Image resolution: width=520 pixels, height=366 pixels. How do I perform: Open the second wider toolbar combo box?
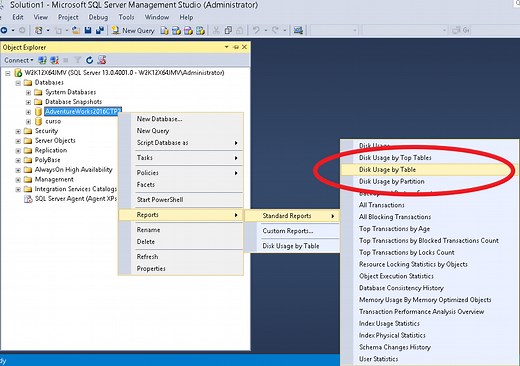405,31
